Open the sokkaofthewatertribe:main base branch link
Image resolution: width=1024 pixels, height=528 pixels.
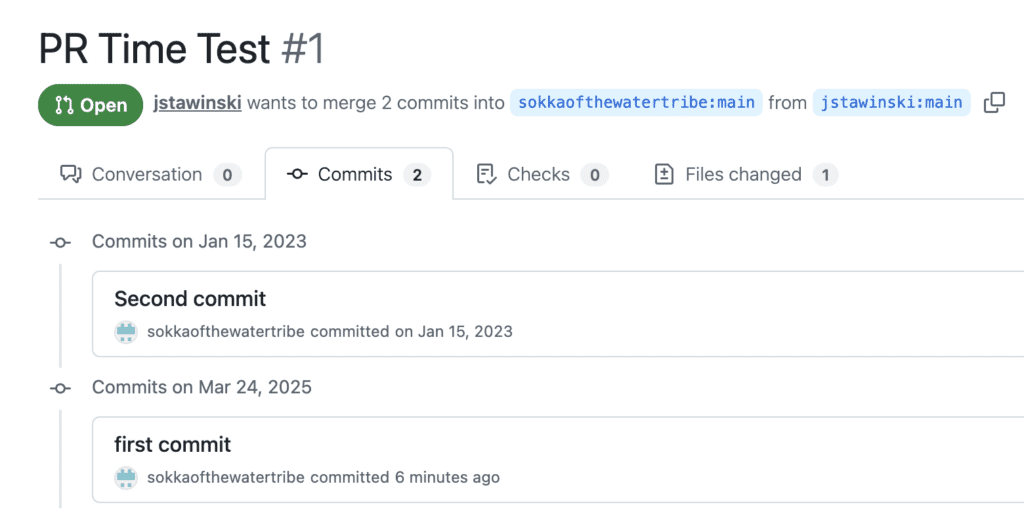coord(636,103)
